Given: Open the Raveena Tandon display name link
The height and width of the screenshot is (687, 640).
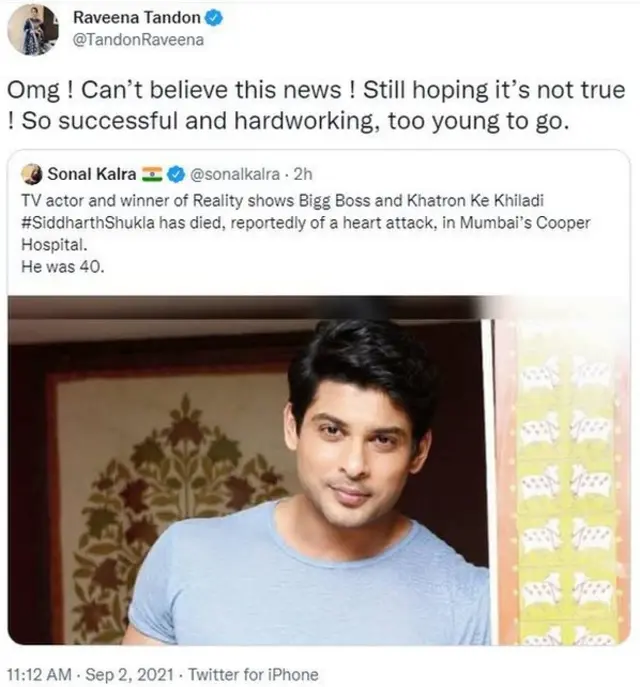Looking at the screenshot, I should [137, 18].
